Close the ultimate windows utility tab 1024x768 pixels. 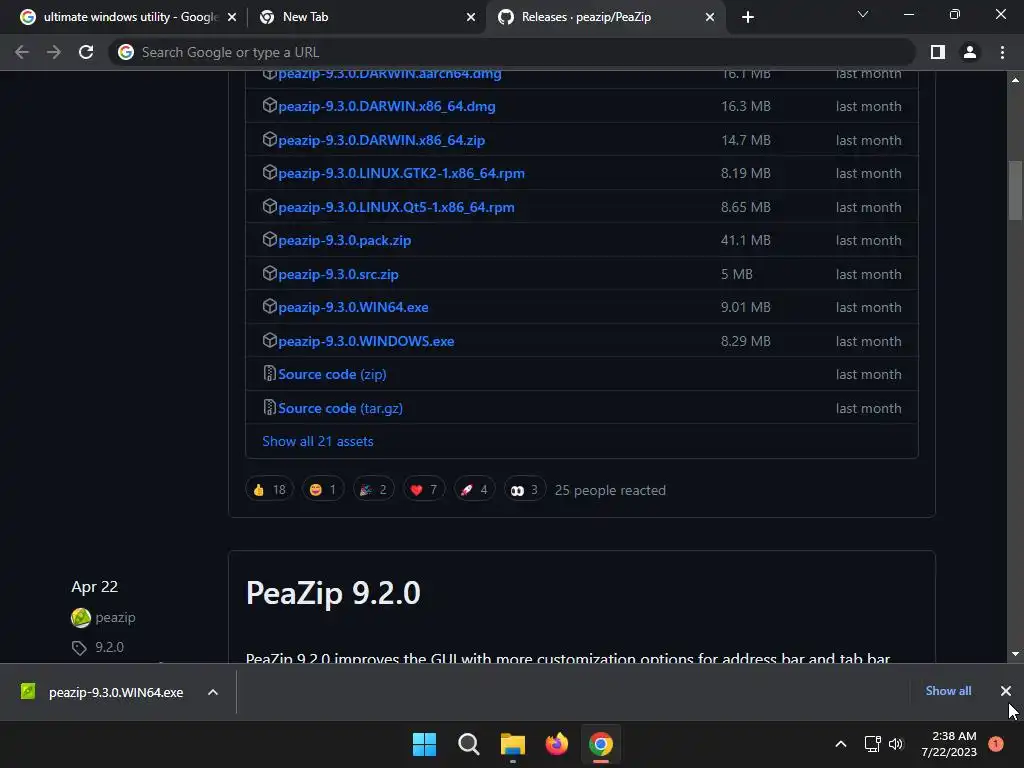click(x=232, y=17)
